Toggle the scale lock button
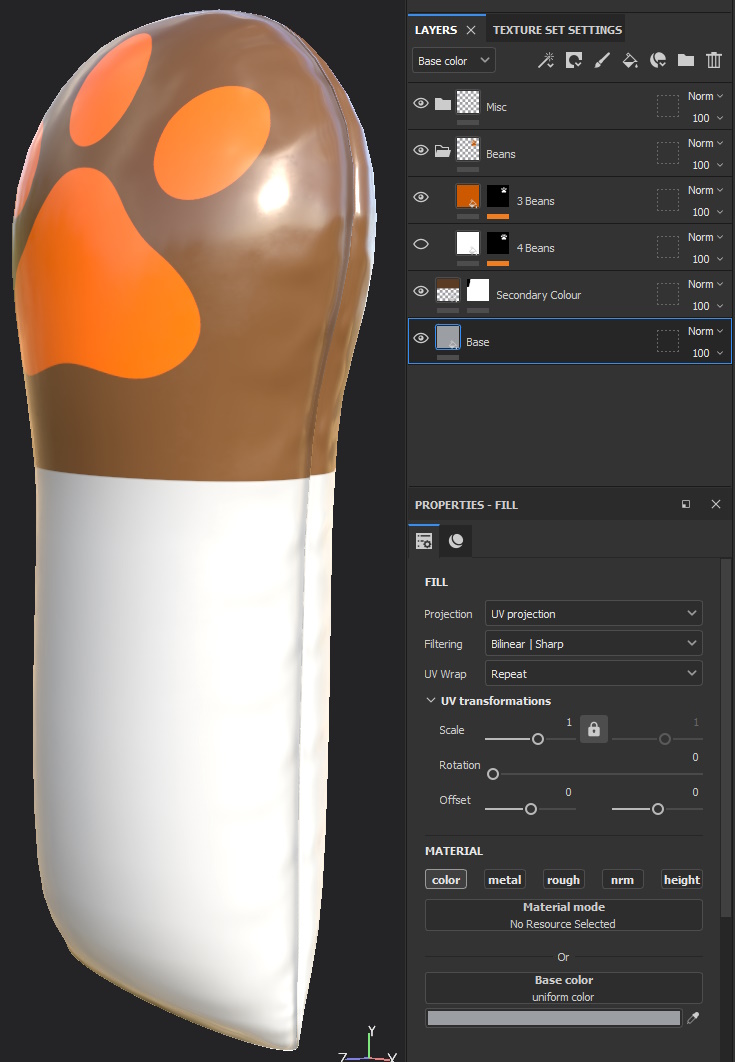The height and width of the screenshot is (1062, 735). tap(594, 729)
